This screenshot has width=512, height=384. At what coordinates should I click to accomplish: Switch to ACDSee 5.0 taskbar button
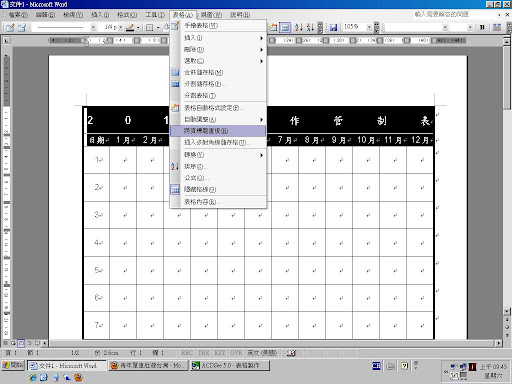click(230, 366)
